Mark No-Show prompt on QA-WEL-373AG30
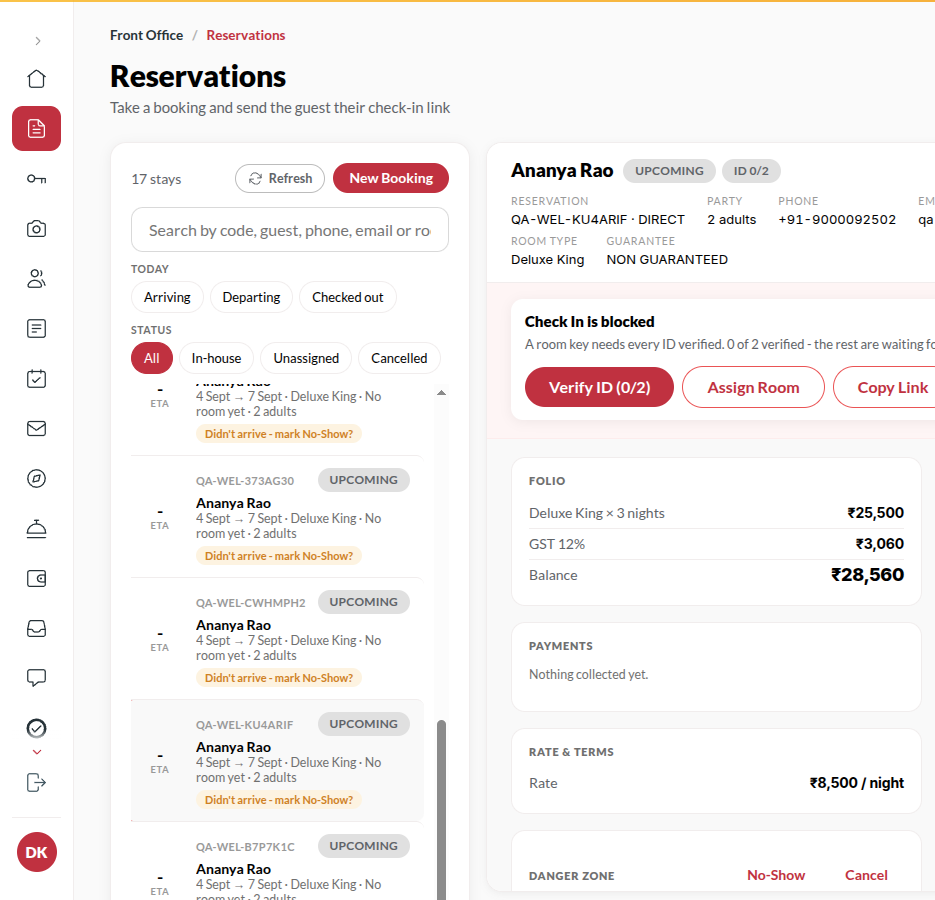 [x=278, y=556]
